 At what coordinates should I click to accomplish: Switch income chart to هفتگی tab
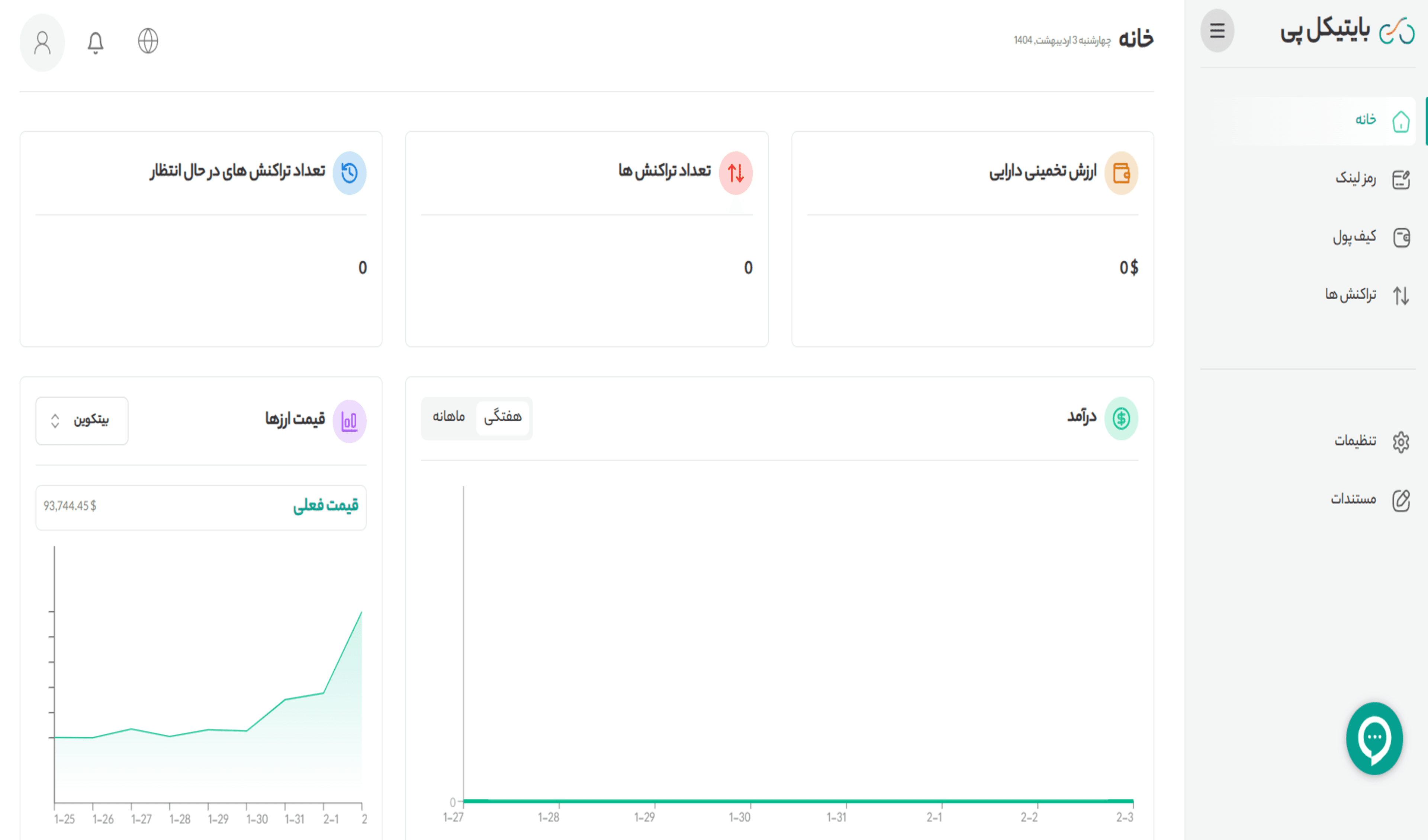pyautogui.click(x=502, y=418)
